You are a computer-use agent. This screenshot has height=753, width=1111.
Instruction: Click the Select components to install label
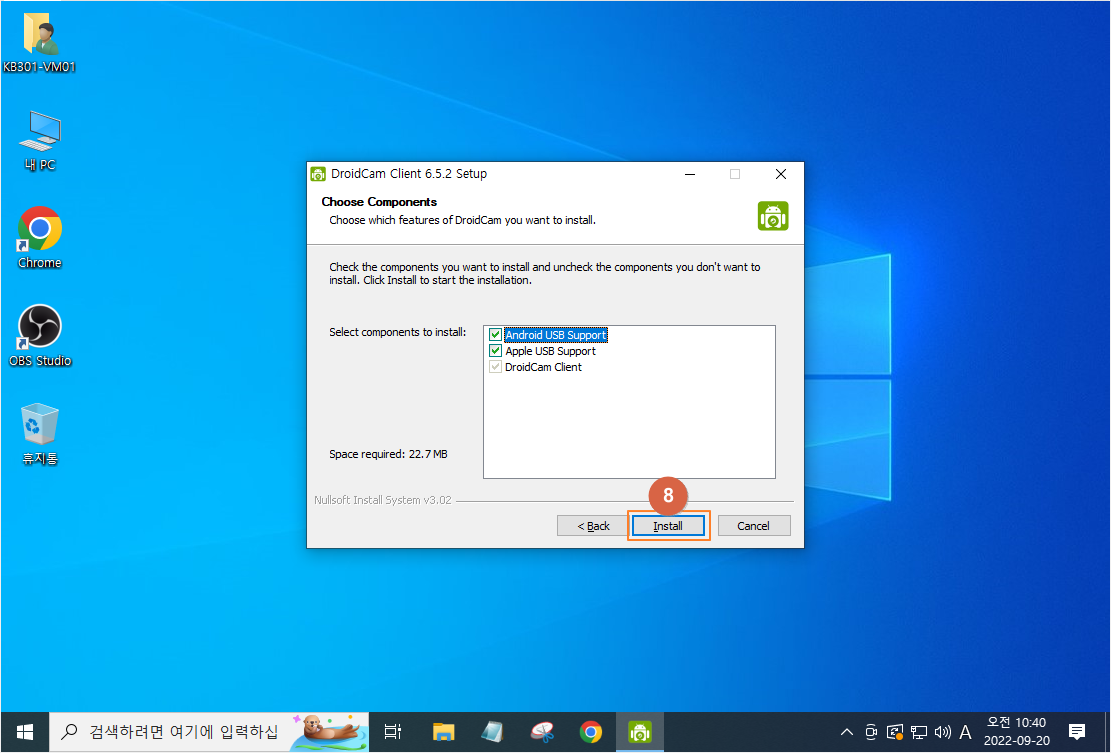(397, 332)
